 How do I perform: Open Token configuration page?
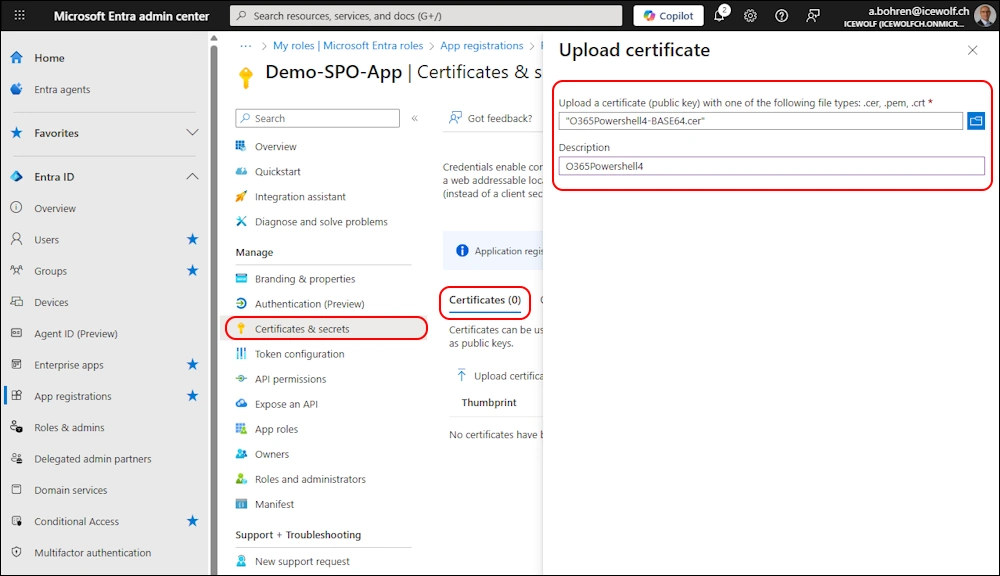(299, 354)
